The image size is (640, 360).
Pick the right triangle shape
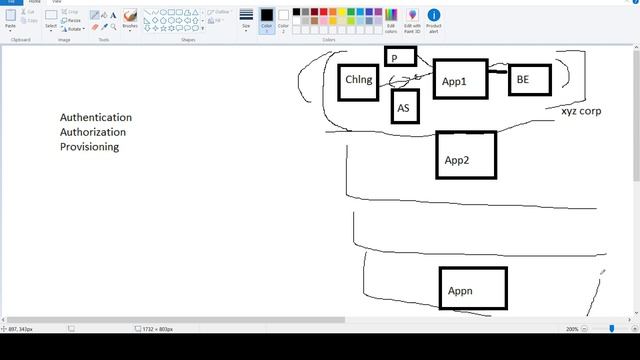[147, 20]
